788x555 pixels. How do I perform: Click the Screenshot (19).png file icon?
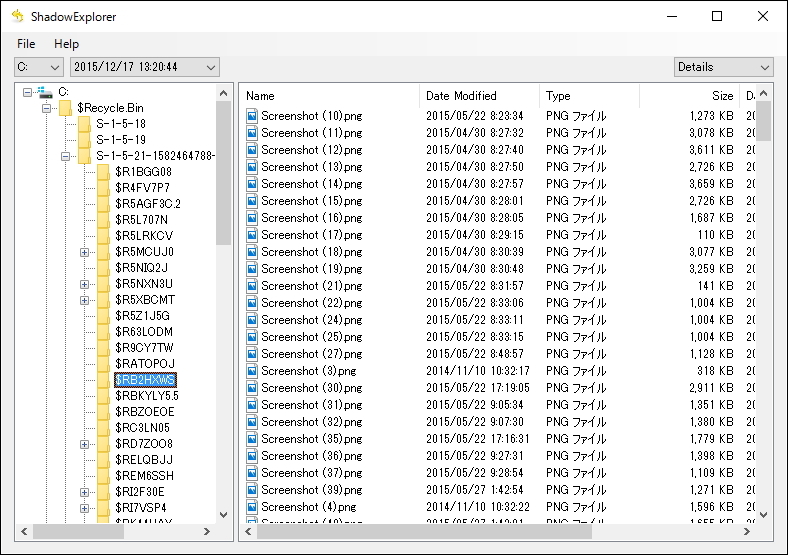tap(252, 269)
